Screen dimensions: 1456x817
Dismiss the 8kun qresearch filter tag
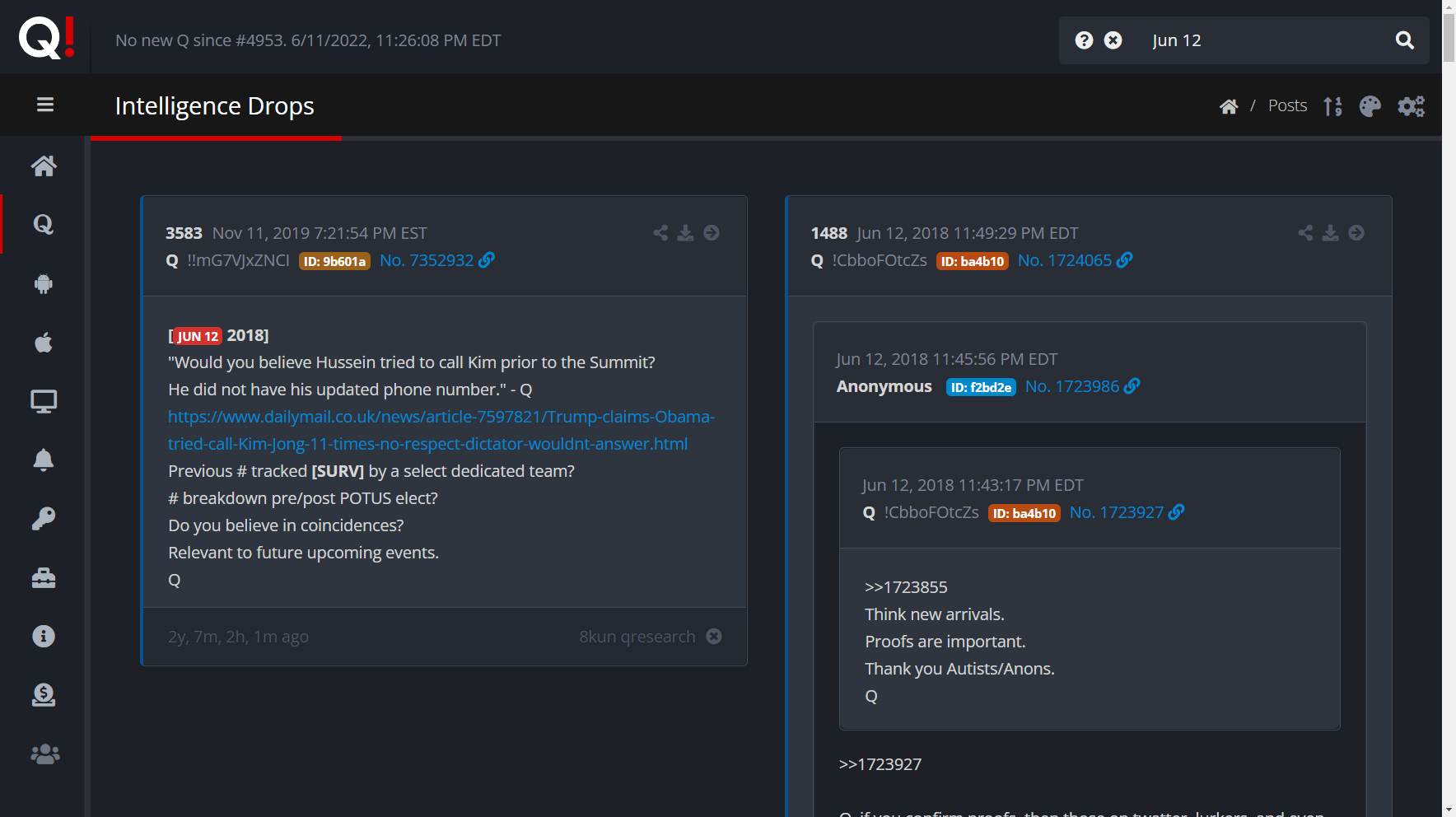[x=714, y=637]
